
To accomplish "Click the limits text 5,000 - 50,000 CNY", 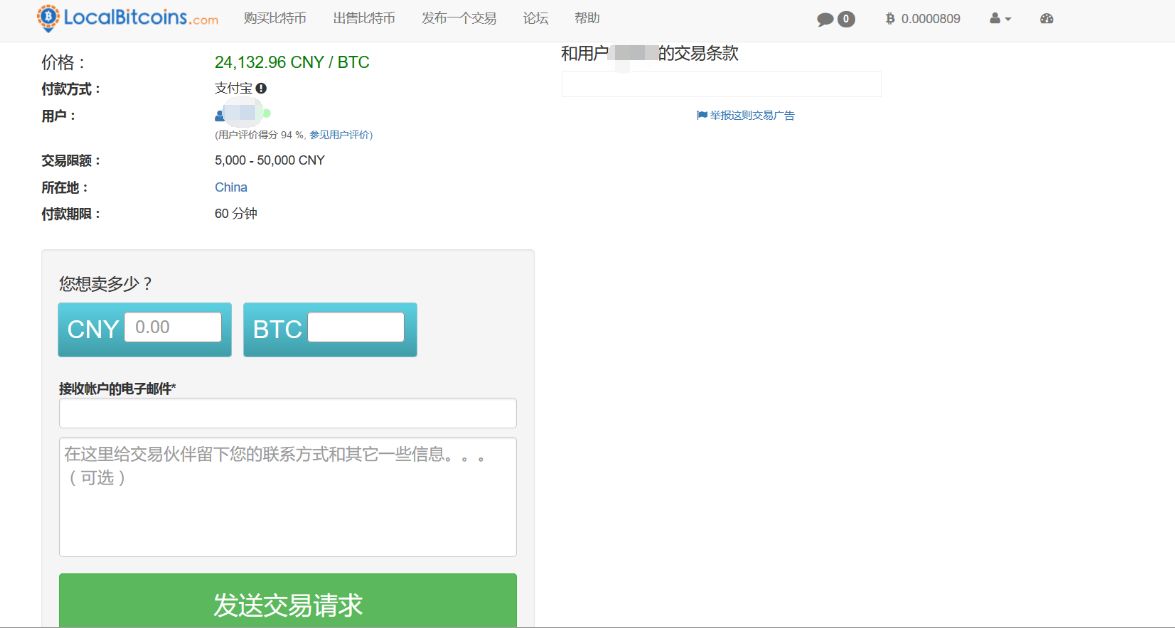I will pos(270,160).
